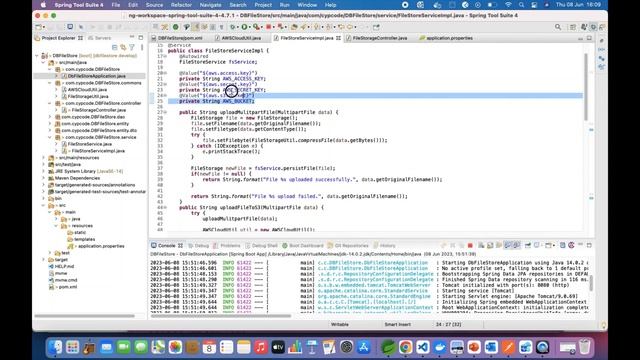Open the Spring Tool Suite icon in the Dock

pos(388,347)
